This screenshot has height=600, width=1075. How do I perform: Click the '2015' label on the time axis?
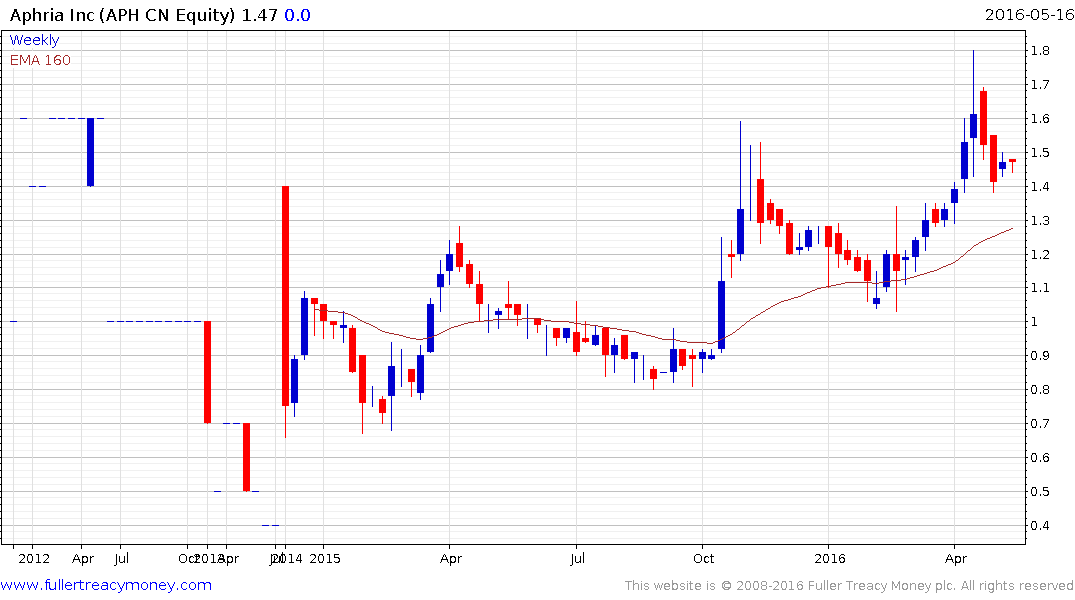click(325, 558)
